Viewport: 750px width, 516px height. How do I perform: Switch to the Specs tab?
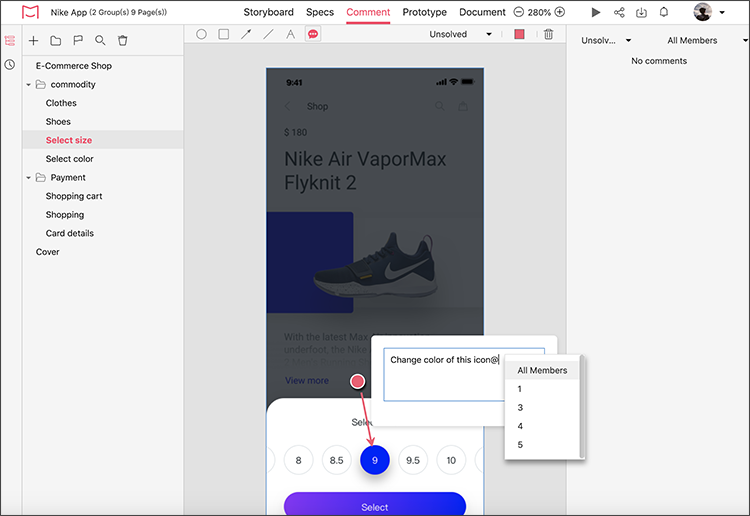point(320,12)
